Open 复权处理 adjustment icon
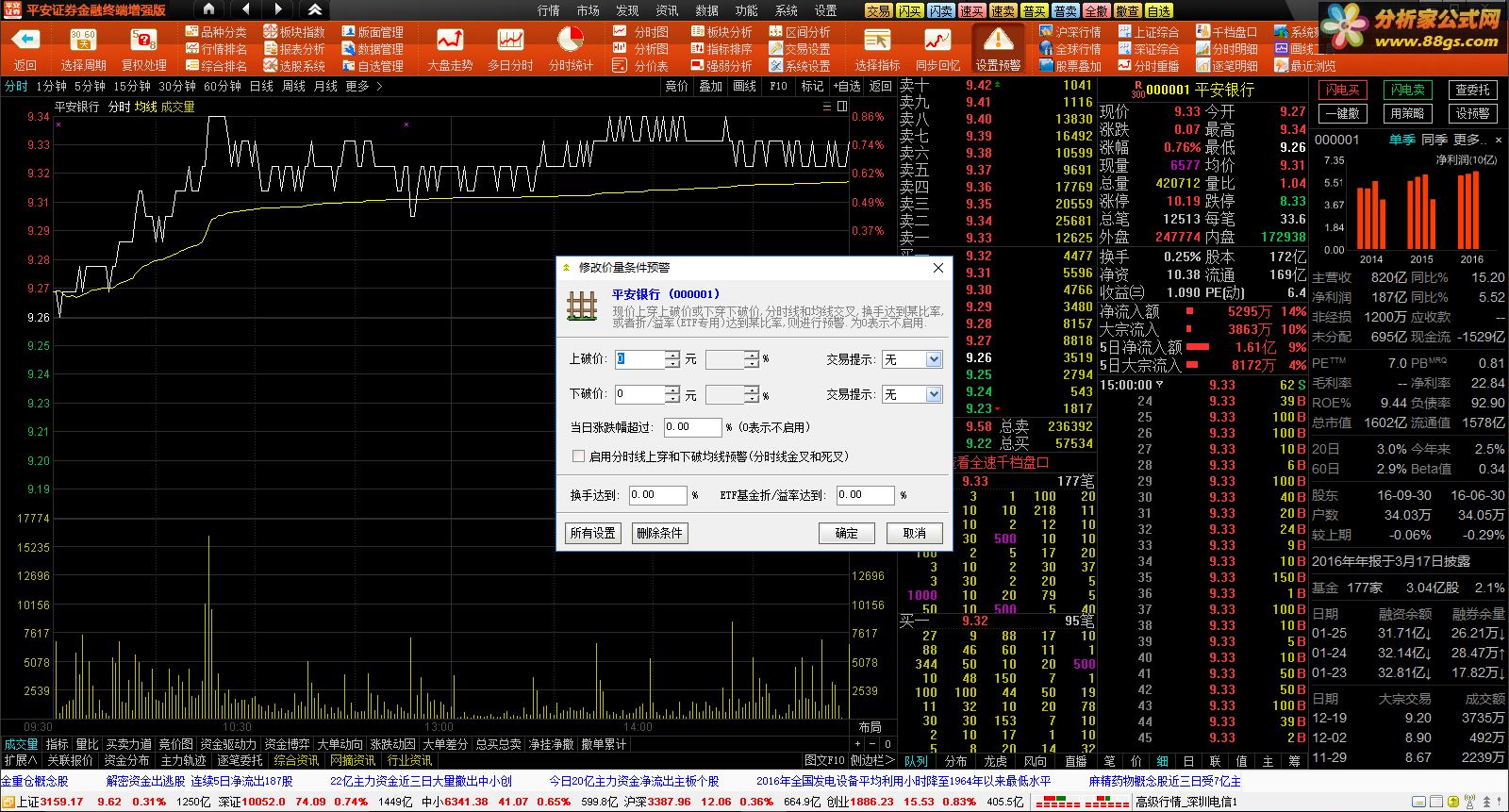 tap(143, 40)
